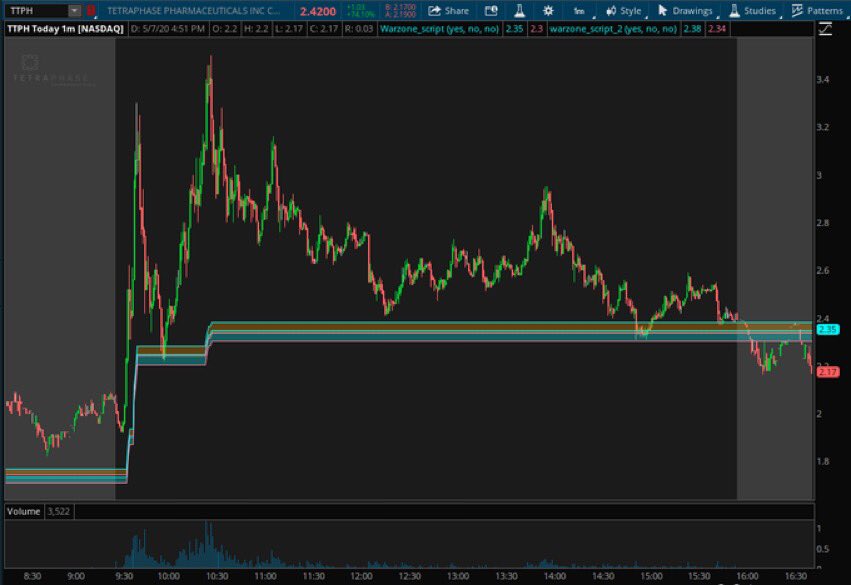Click the 2.34 value after warzone_script_2
851x585 pixels.
click(716, 29)
